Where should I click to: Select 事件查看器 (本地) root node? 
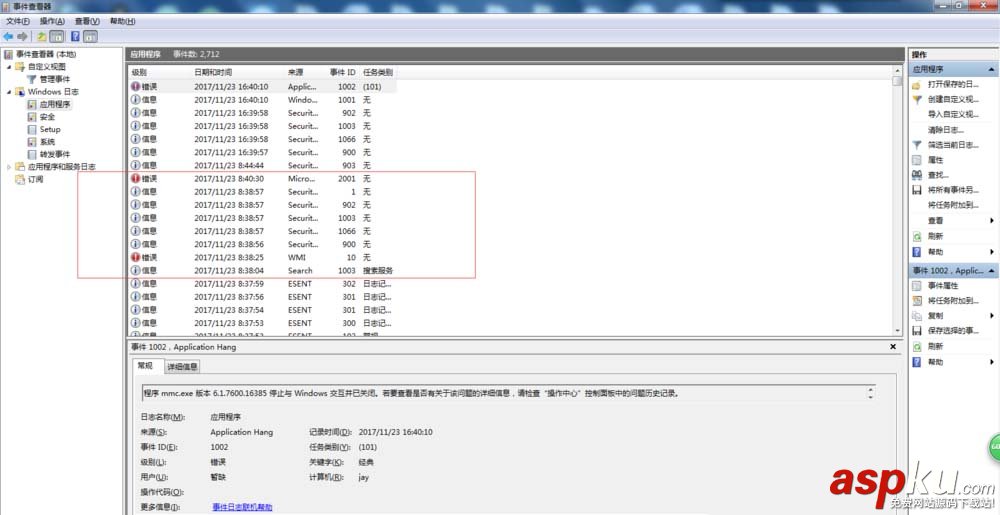(45, 54)
